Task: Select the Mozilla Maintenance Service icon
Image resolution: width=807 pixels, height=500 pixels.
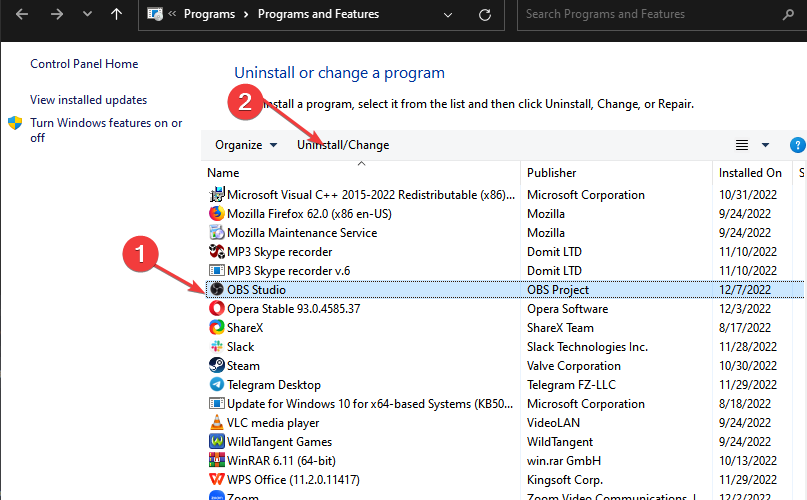Action: pos(217,233)
